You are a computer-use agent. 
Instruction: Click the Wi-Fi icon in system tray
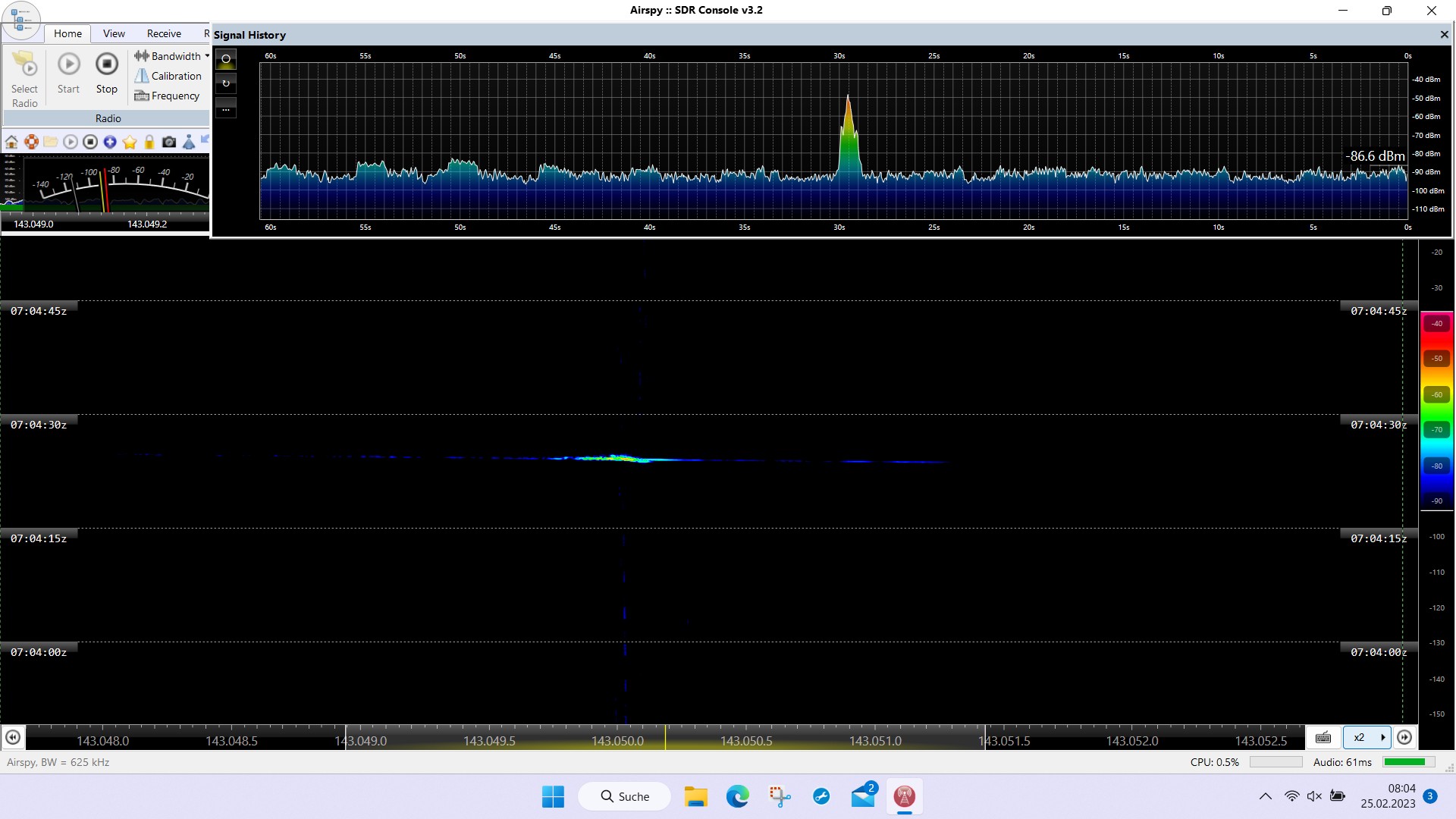point(1291,796)
